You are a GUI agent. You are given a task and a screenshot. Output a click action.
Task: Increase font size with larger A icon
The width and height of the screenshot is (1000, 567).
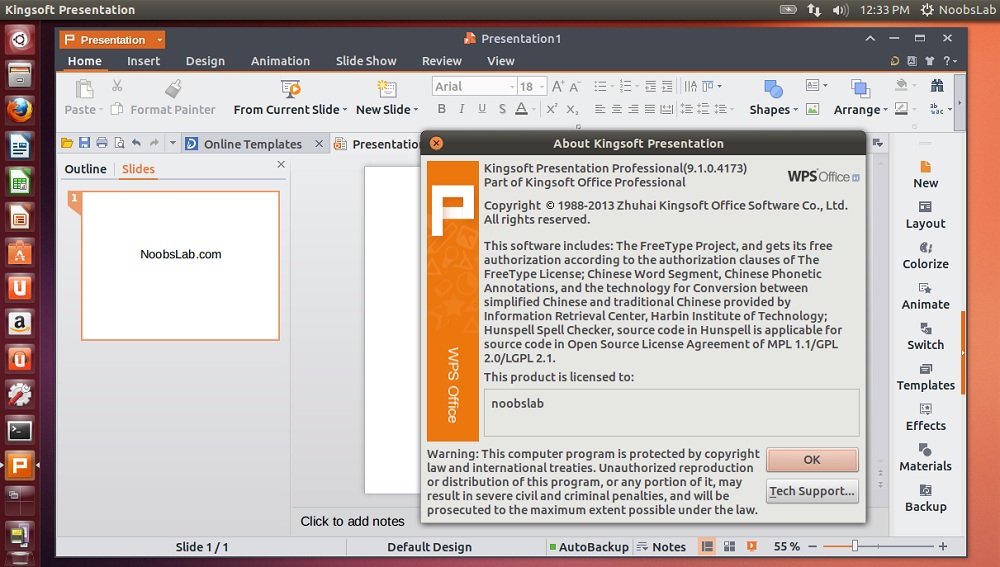[558, 86]
